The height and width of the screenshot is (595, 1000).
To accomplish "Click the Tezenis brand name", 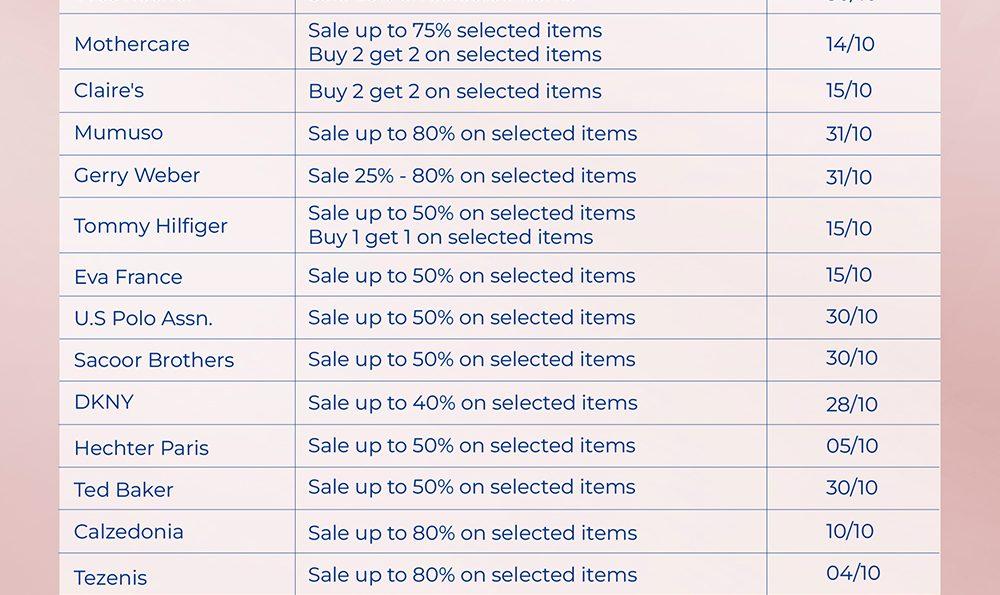I will [x=111, y=578].
